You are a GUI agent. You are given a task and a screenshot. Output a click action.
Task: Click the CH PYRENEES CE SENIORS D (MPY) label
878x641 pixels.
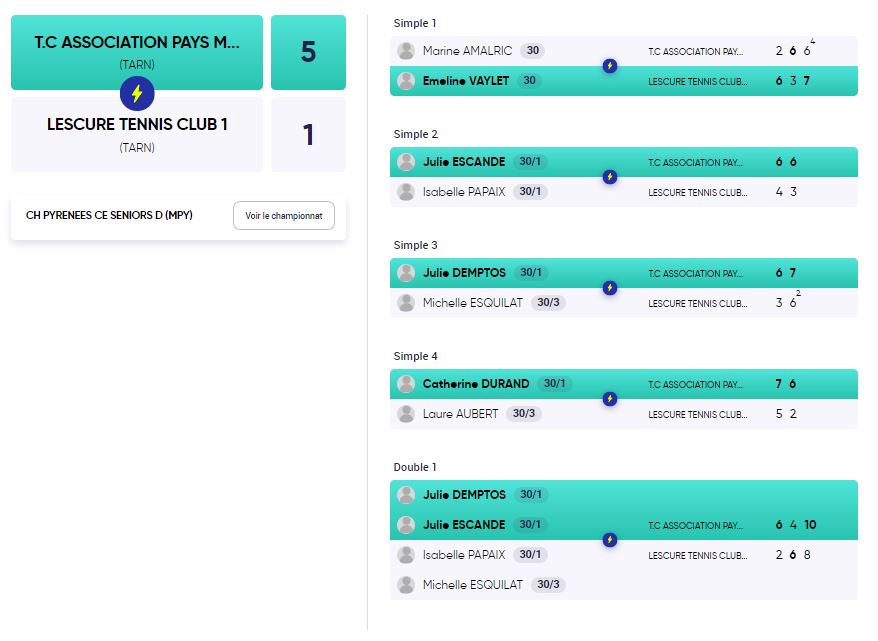tap(109, 215)
